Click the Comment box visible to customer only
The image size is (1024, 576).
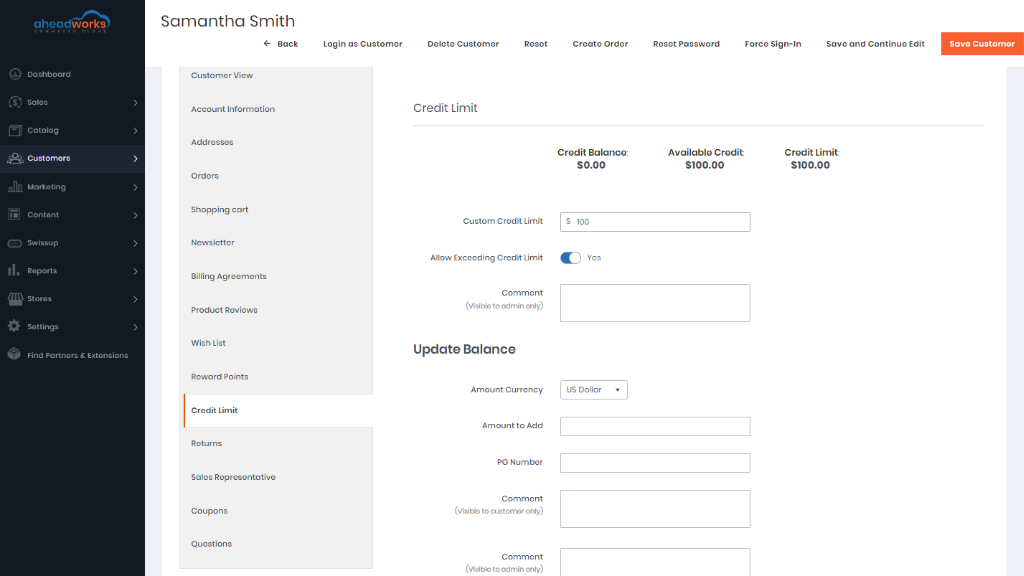655,509
